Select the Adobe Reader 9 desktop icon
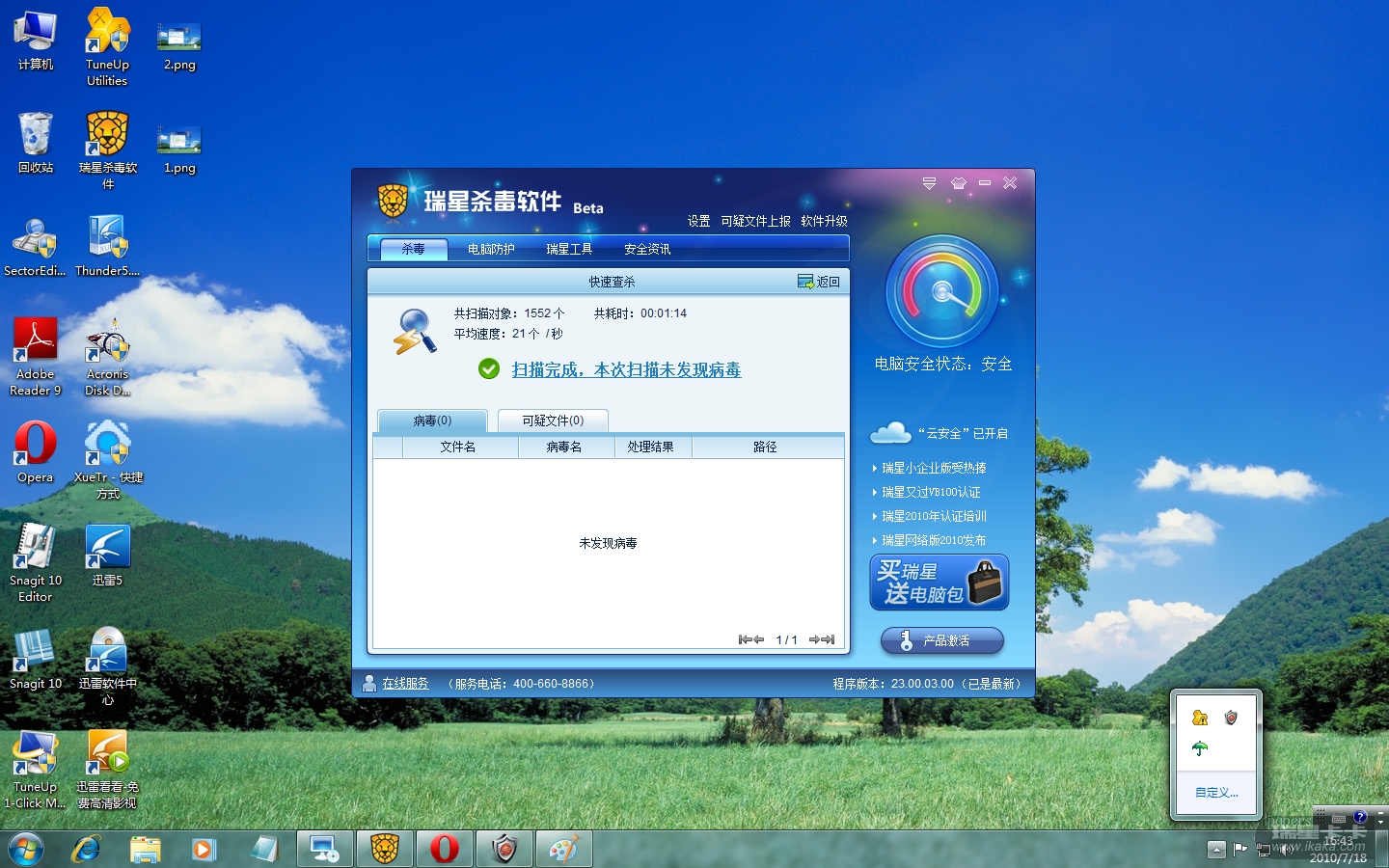The image size is (1389, 868). [x=36, y=357]
